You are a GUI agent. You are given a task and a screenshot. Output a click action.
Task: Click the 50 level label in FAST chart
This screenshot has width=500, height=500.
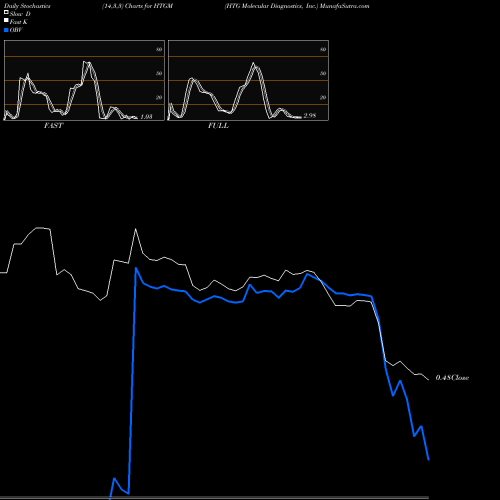pyautogui.click(x=159, y=74)
